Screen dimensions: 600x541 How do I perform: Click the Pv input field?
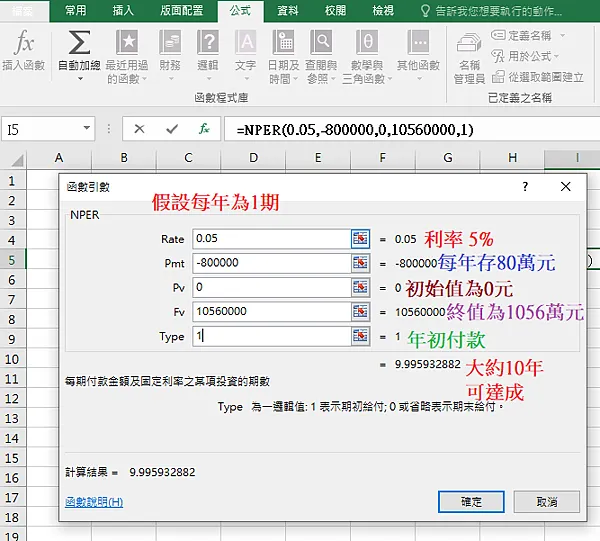click(x=272, y=288)
